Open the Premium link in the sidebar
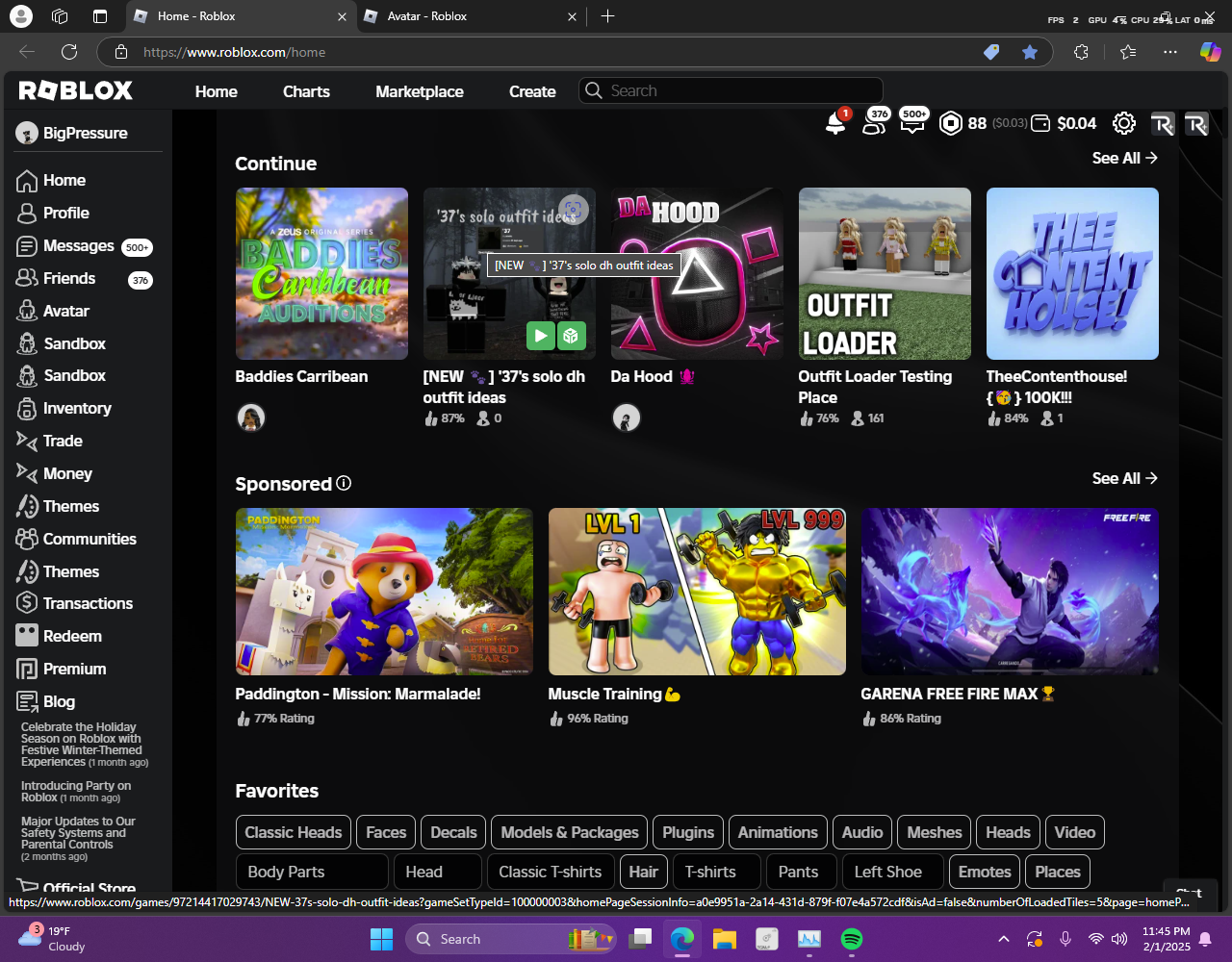This screenshot has width=1232, height=962. (x=74, y=669)
